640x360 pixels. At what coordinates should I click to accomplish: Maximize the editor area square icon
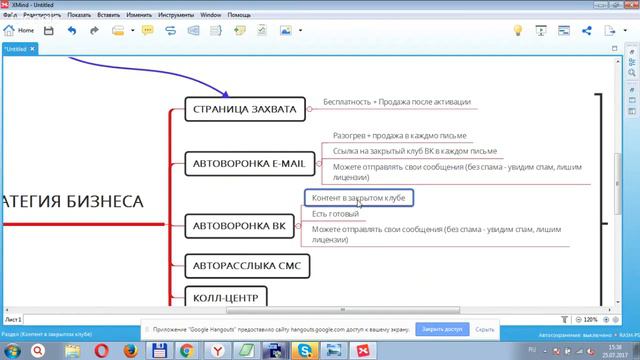click(x=614, y=49)
